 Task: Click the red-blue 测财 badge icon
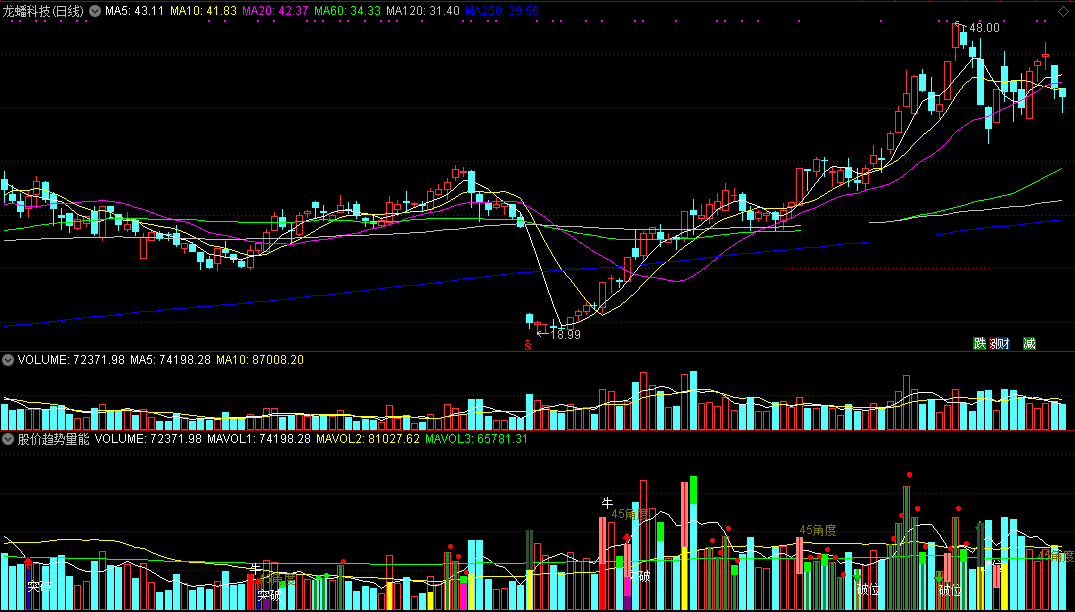1000,343
